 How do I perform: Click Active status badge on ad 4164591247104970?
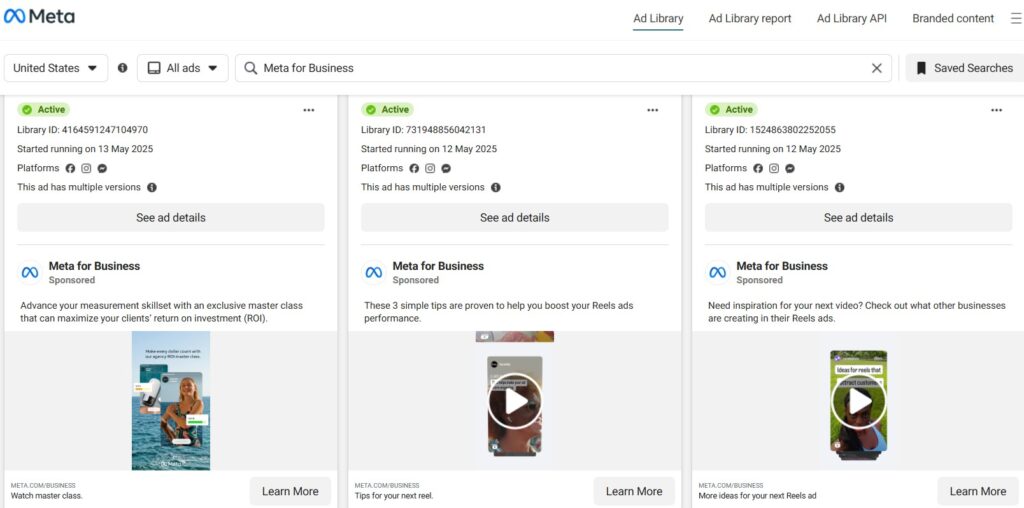pyautogui.click(x=44, y=110)
